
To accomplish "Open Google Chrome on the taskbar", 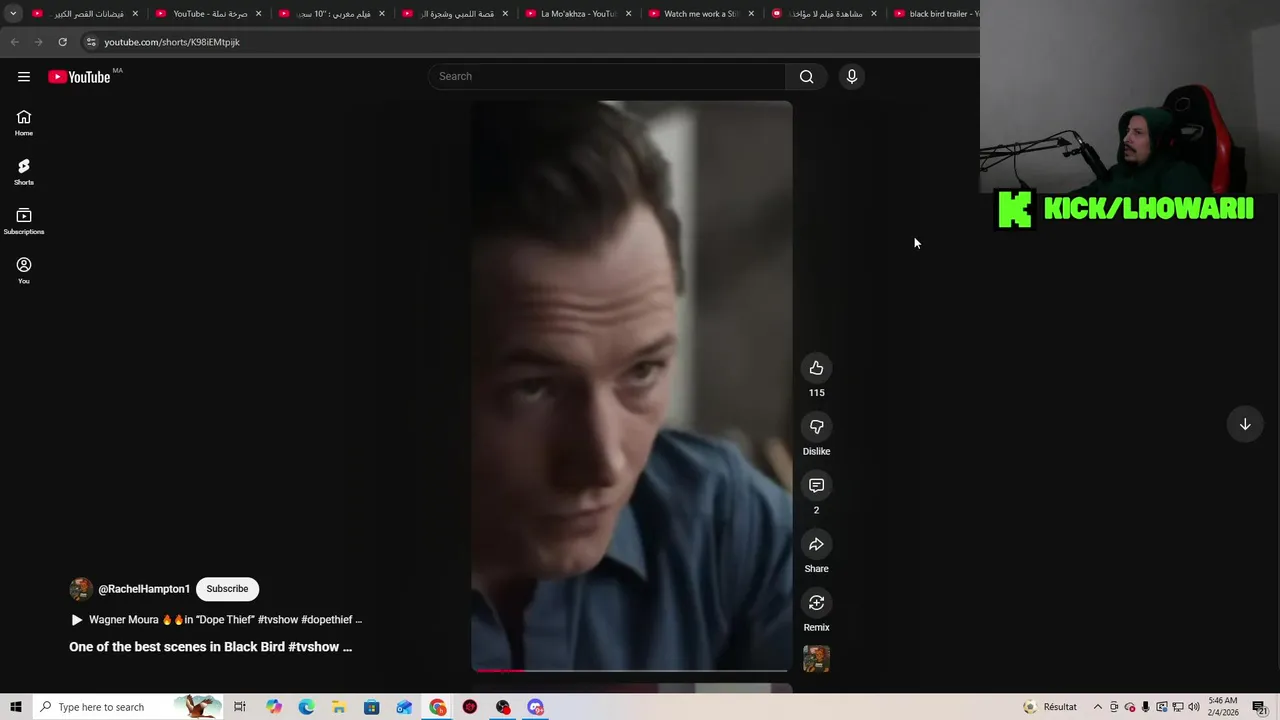I will pyautogui.click(x=438, y=707).
